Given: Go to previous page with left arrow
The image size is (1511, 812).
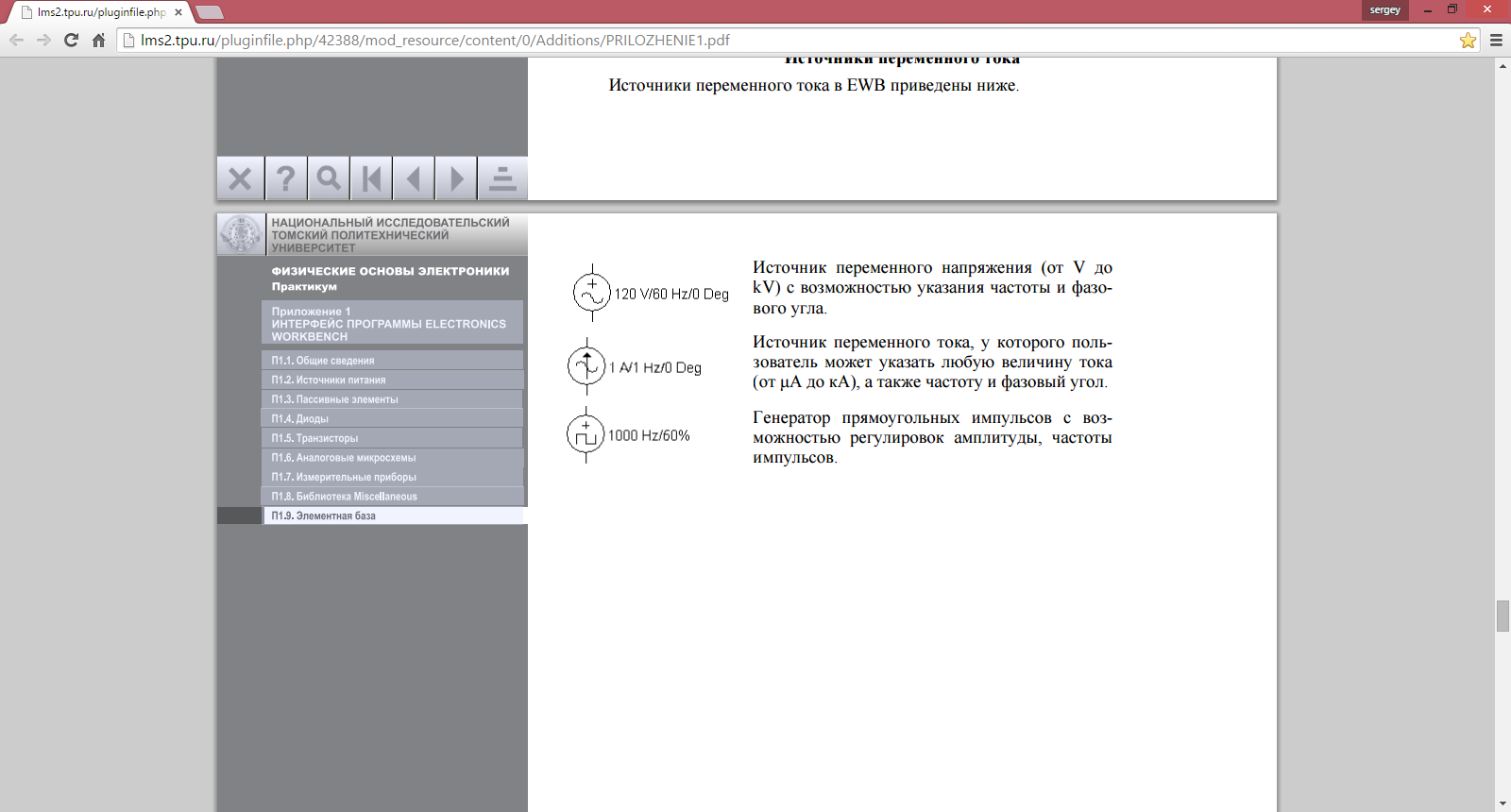Looking at the screenshot, I should pyautogui.click(x=414, y=178).
